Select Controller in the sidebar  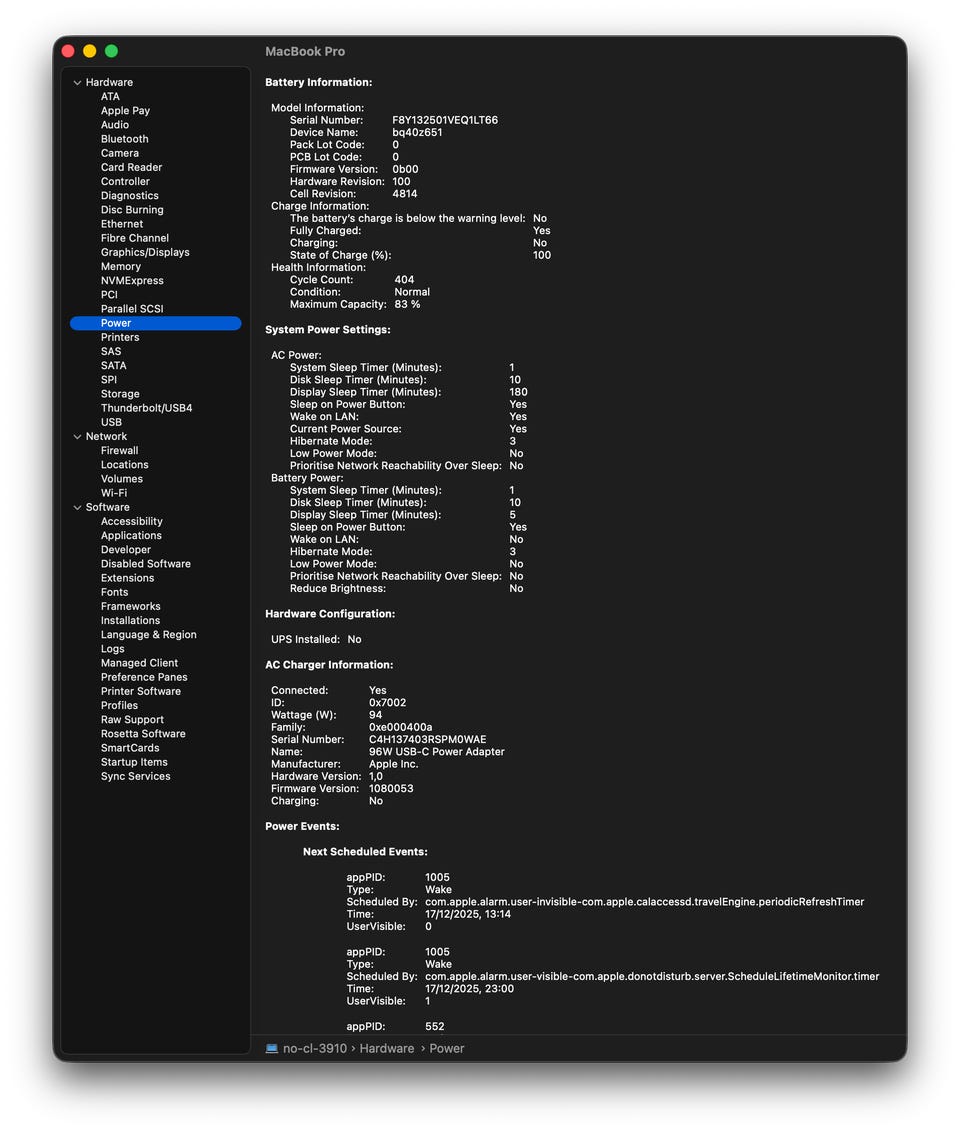[126, 181]
